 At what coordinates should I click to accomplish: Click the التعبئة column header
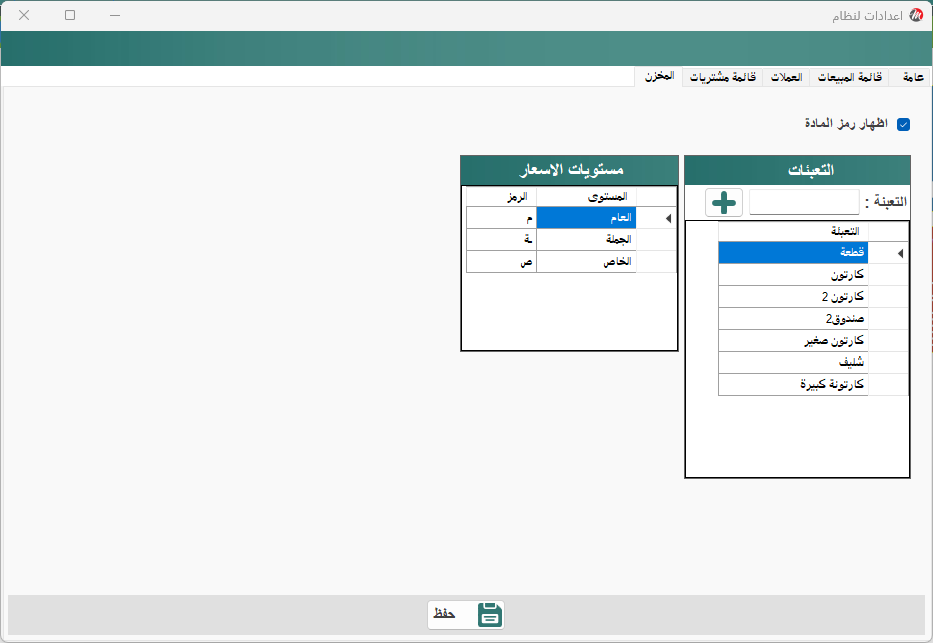(x=793, y=231)
